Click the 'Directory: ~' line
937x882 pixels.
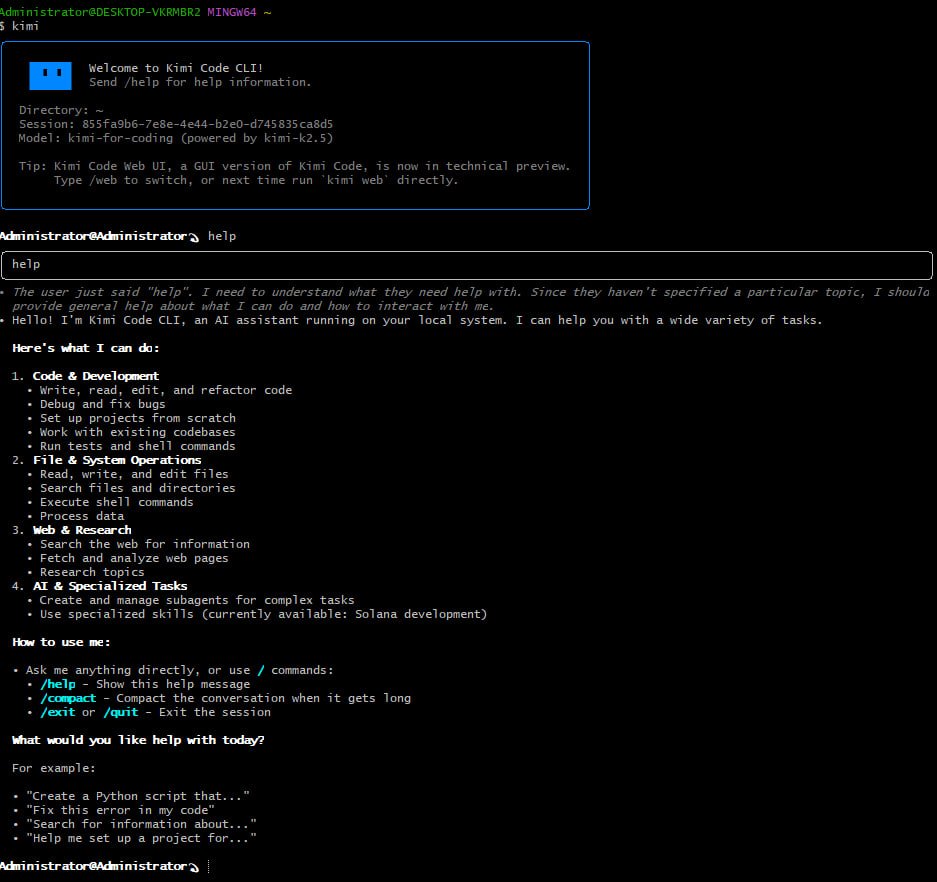pos(61,110)
